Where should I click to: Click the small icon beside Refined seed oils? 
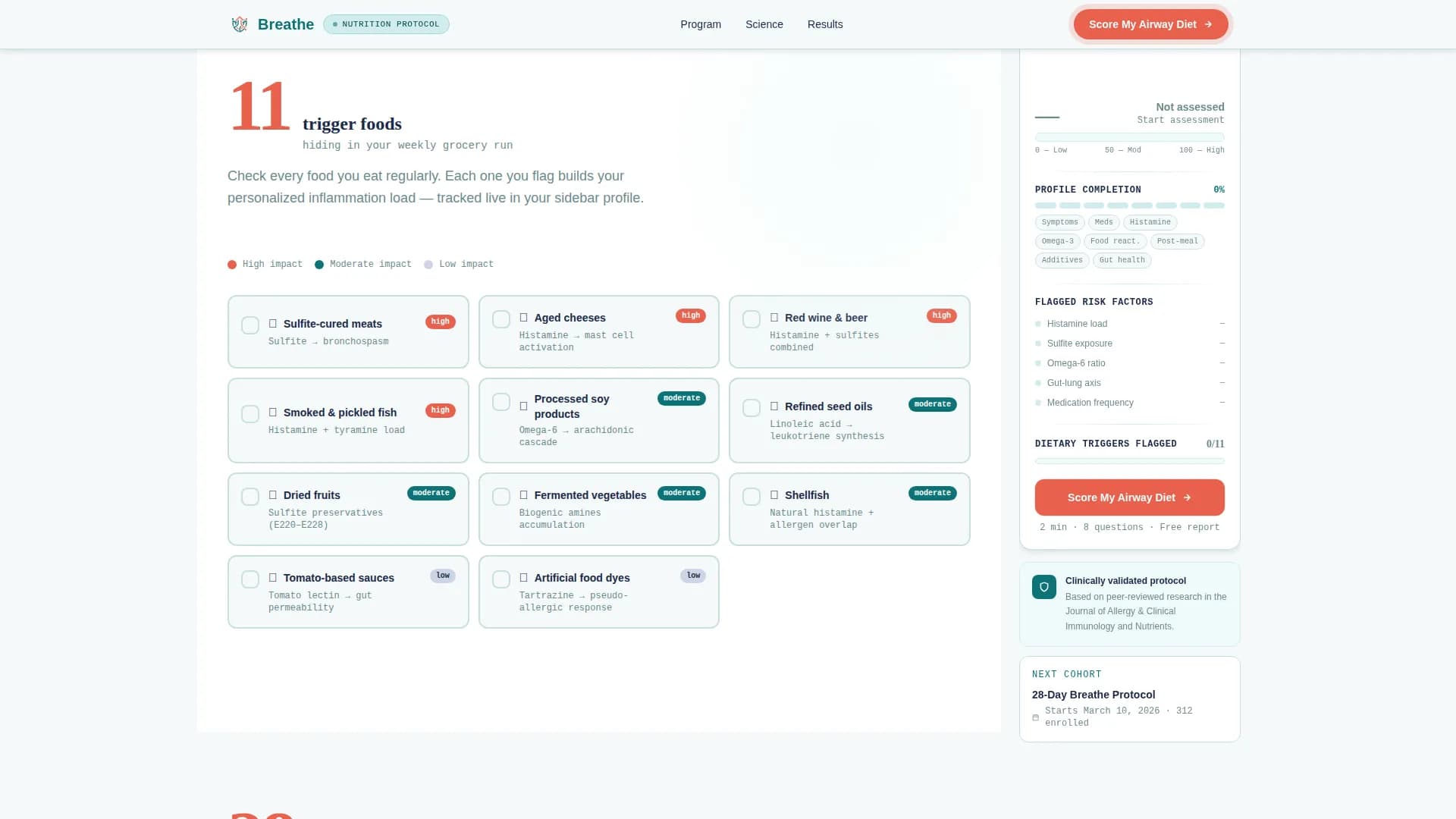(774, 406)
